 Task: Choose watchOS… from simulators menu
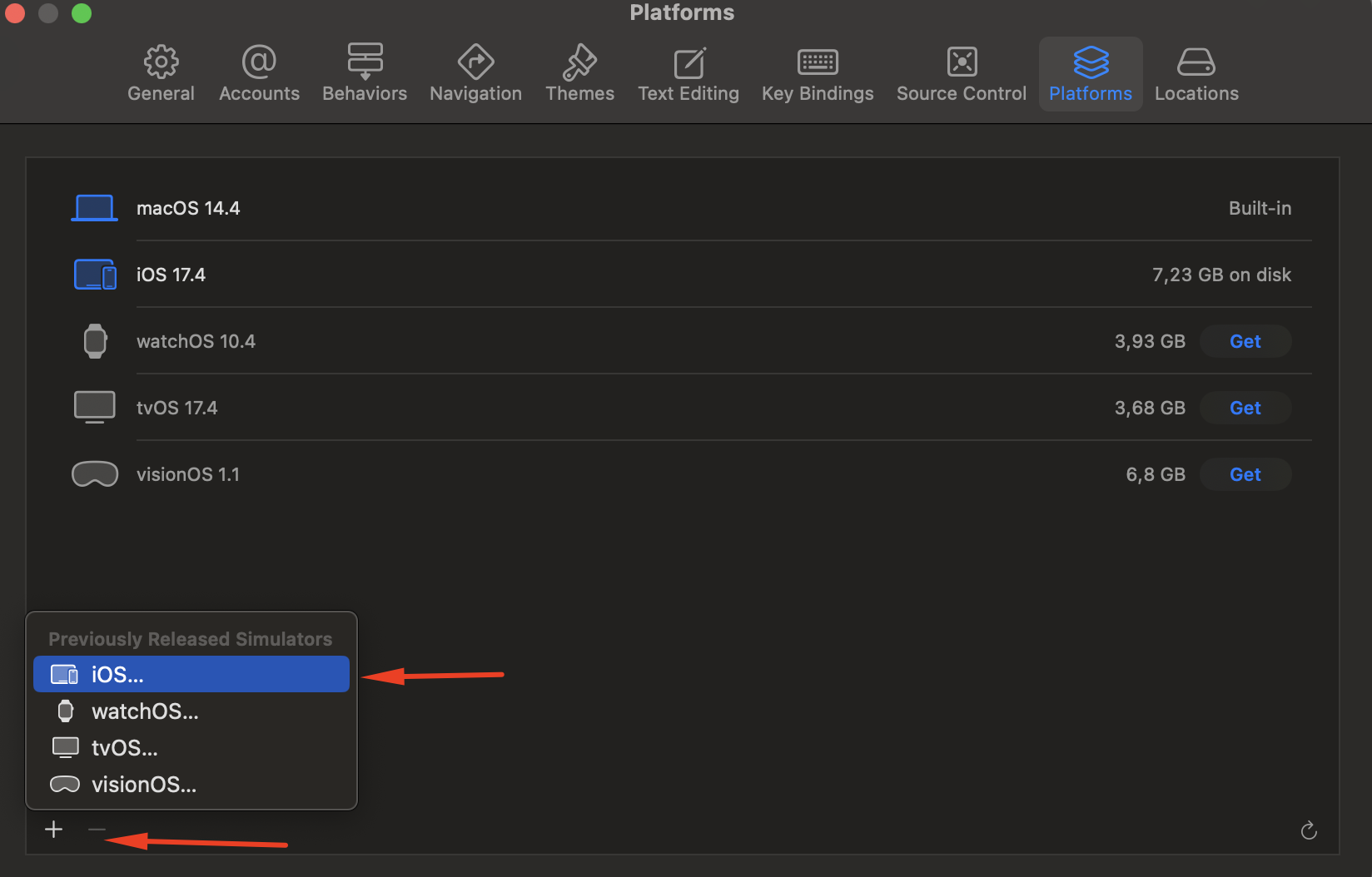point(191,711)
